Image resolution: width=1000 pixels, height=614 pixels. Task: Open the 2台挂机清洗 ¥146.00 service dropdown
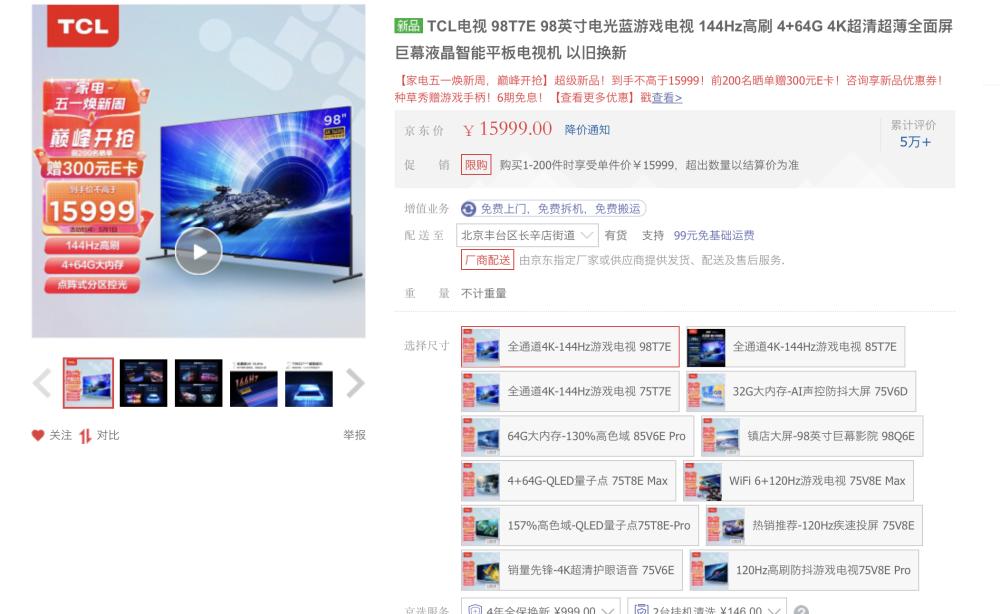(x=707, y=607)
